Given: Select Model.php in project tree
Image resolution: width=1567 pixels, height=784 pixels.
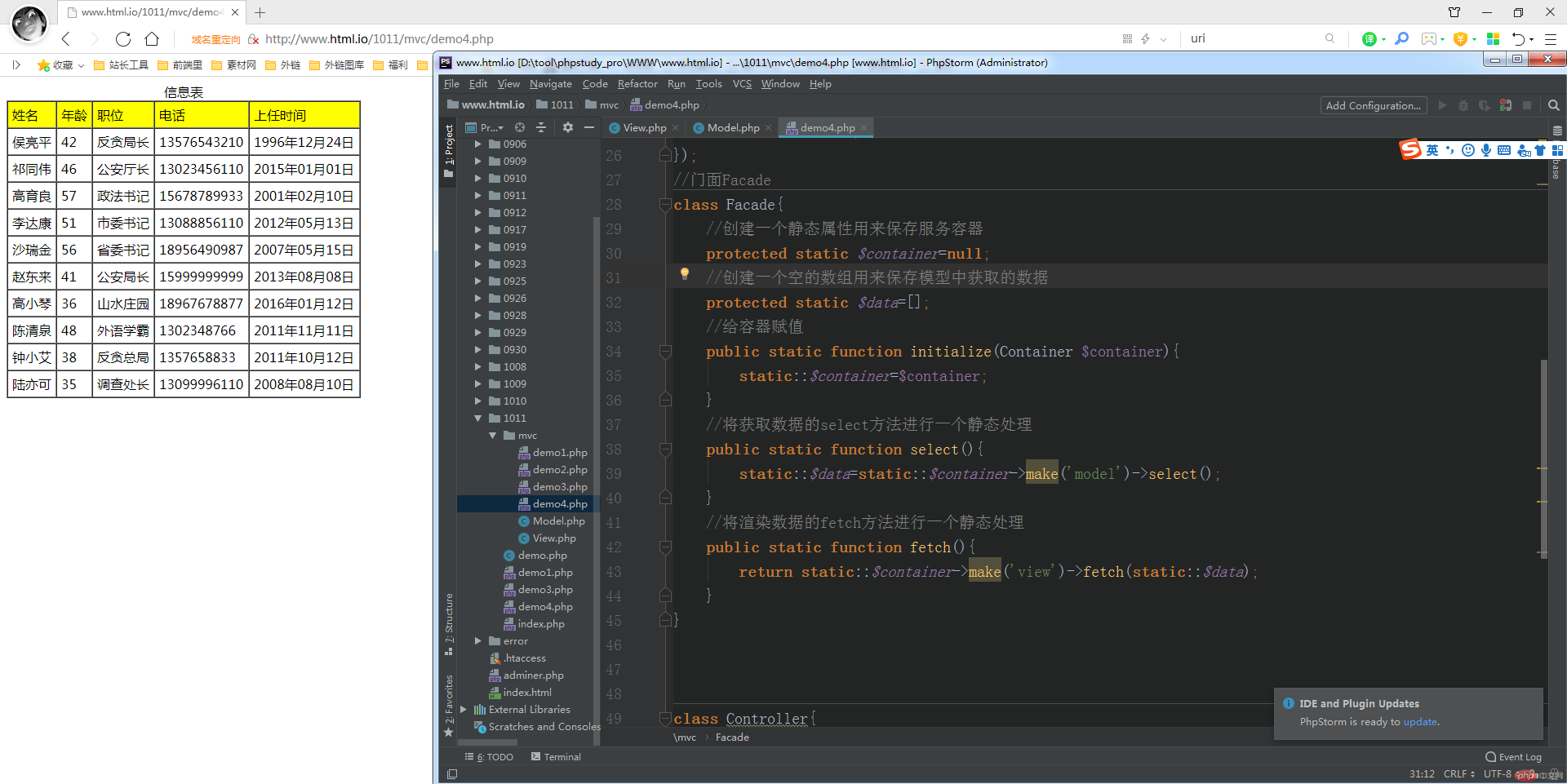Looking at the screenshot, I should click(558, 521).
